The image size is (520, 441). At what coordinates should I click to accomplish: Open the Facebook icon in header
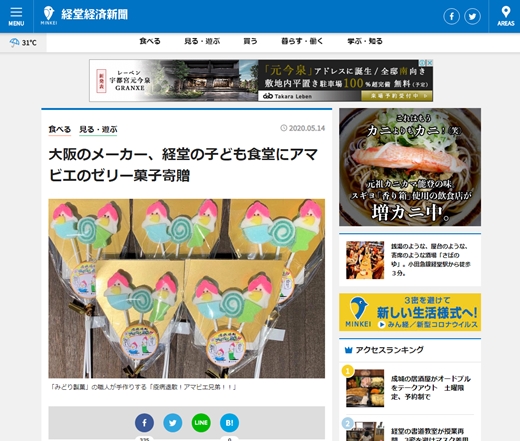click(x=451, y=16)
